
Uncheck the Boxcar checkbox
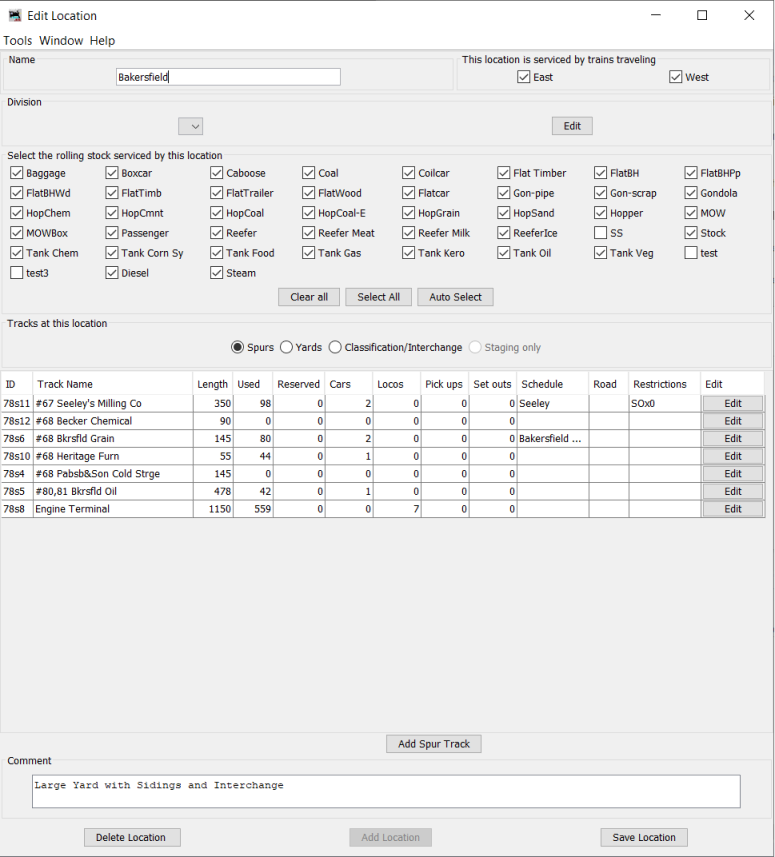112,173
